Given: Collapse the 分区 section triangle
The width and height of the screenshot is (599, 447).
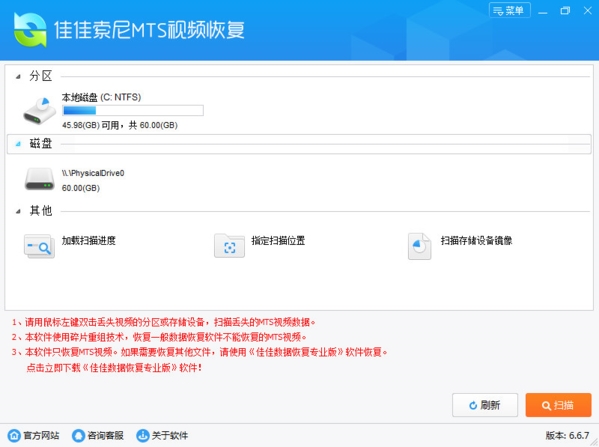Looking at the screenshot, I should click(x=18, y=77).
